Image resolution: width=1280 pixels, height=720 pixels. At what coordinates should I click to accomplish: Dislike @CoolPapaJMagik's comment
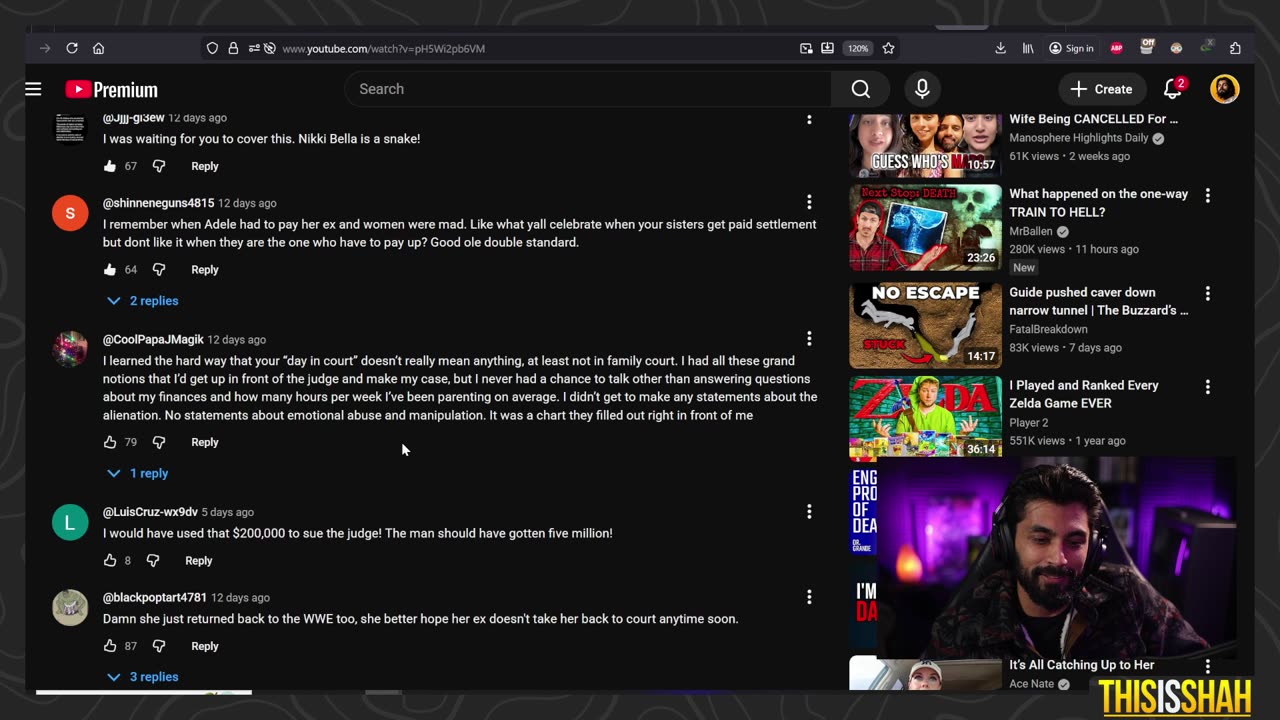point(158,442)
